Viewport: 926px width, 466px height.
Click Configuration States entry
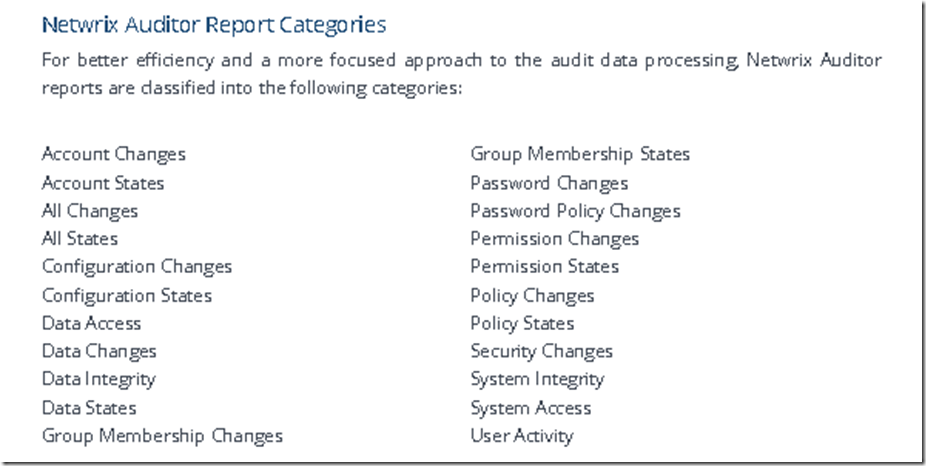127,295
